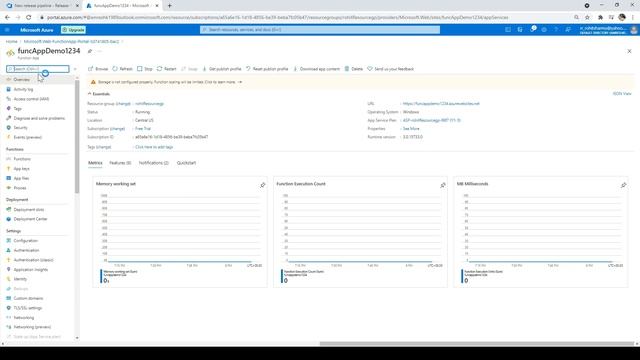
Task: Stop the function app
Action: (x=144, y=69)
